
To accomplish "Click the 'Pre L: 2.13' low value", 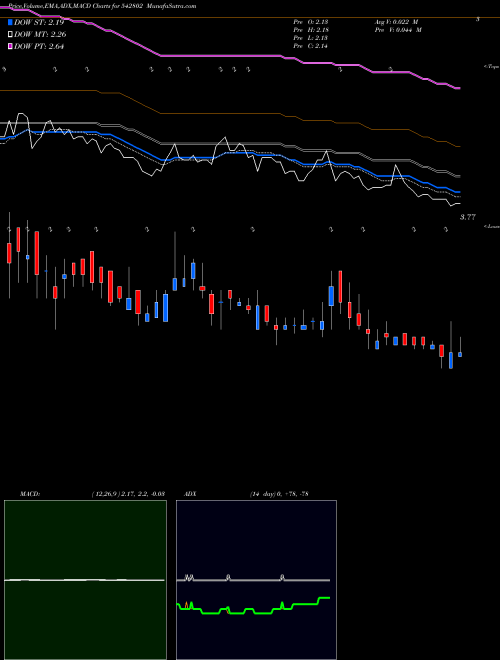I will click(311, 38).
